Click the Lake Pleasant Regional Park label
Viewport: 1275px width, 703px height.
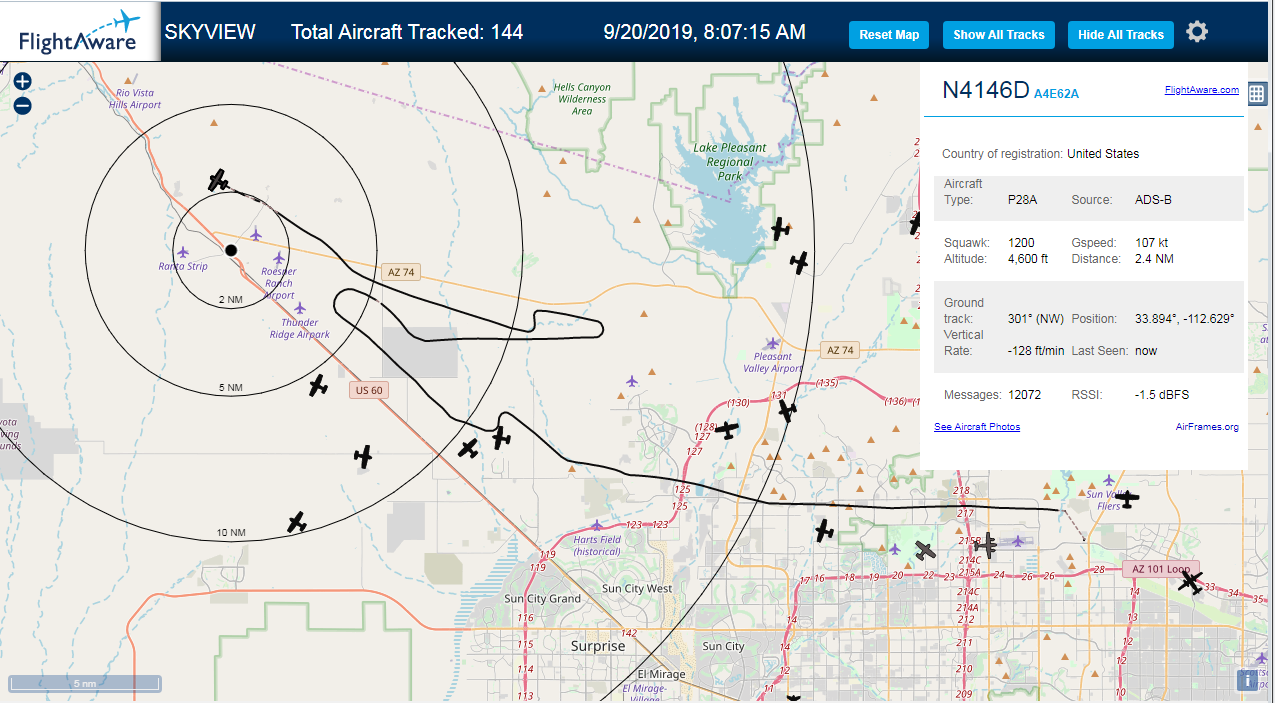[x=730, y=162]
